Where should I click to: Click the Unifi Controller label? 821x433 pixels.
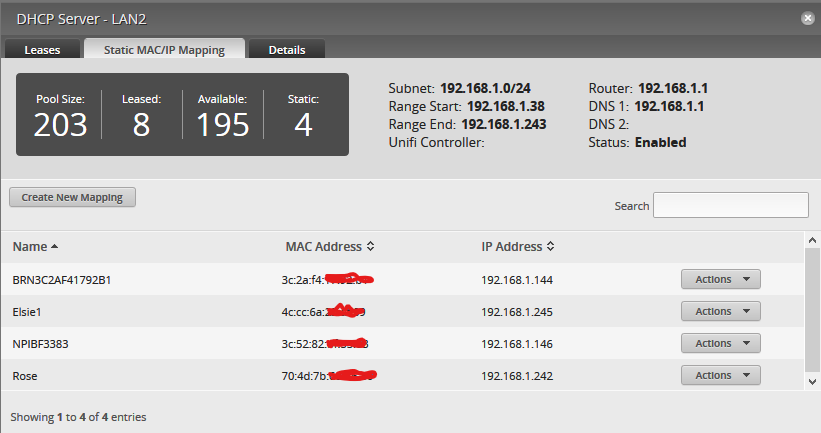tap(436, 142)
